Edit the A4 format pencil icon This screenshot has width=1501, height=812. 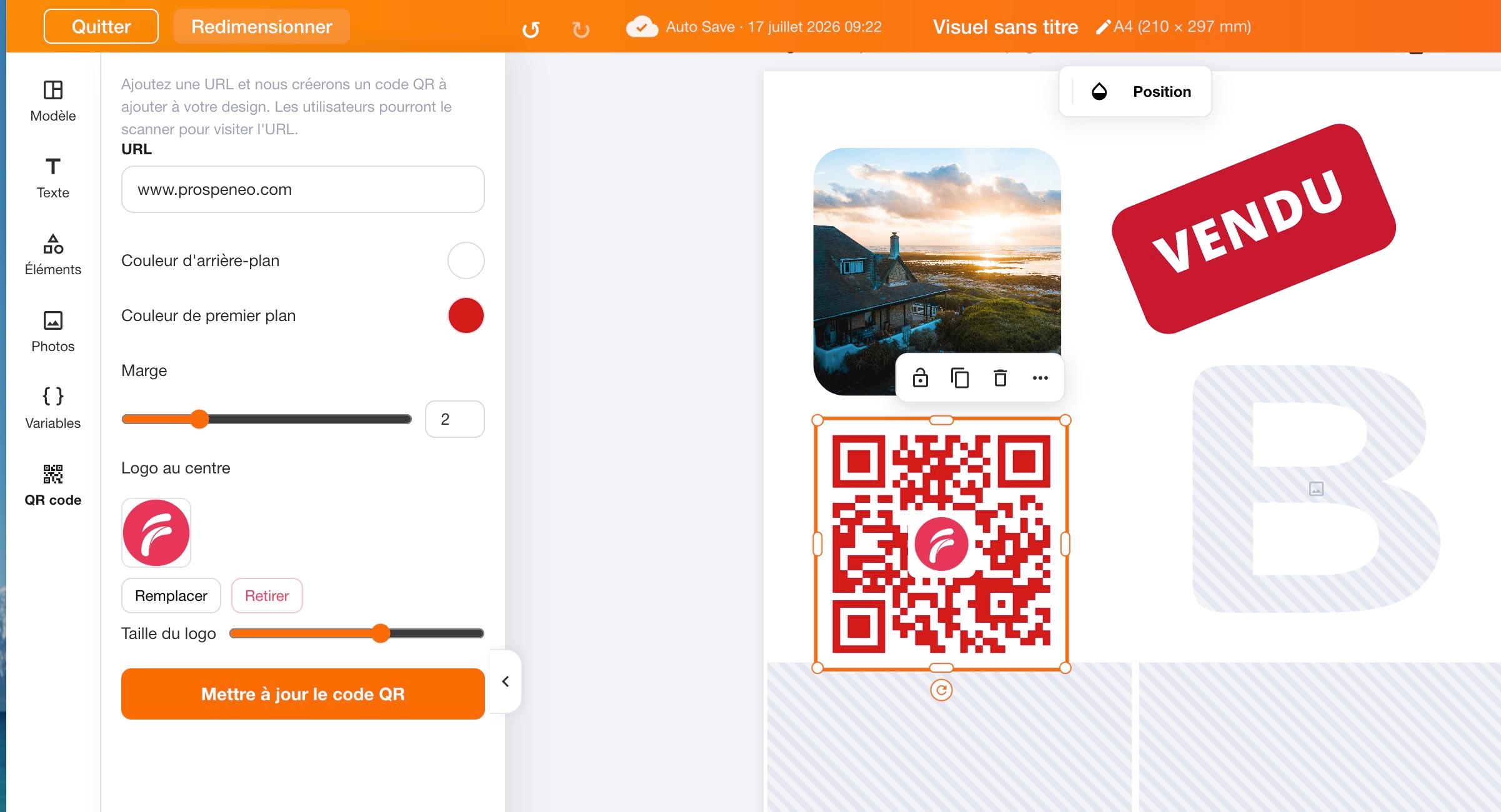tap(1104, 27)
